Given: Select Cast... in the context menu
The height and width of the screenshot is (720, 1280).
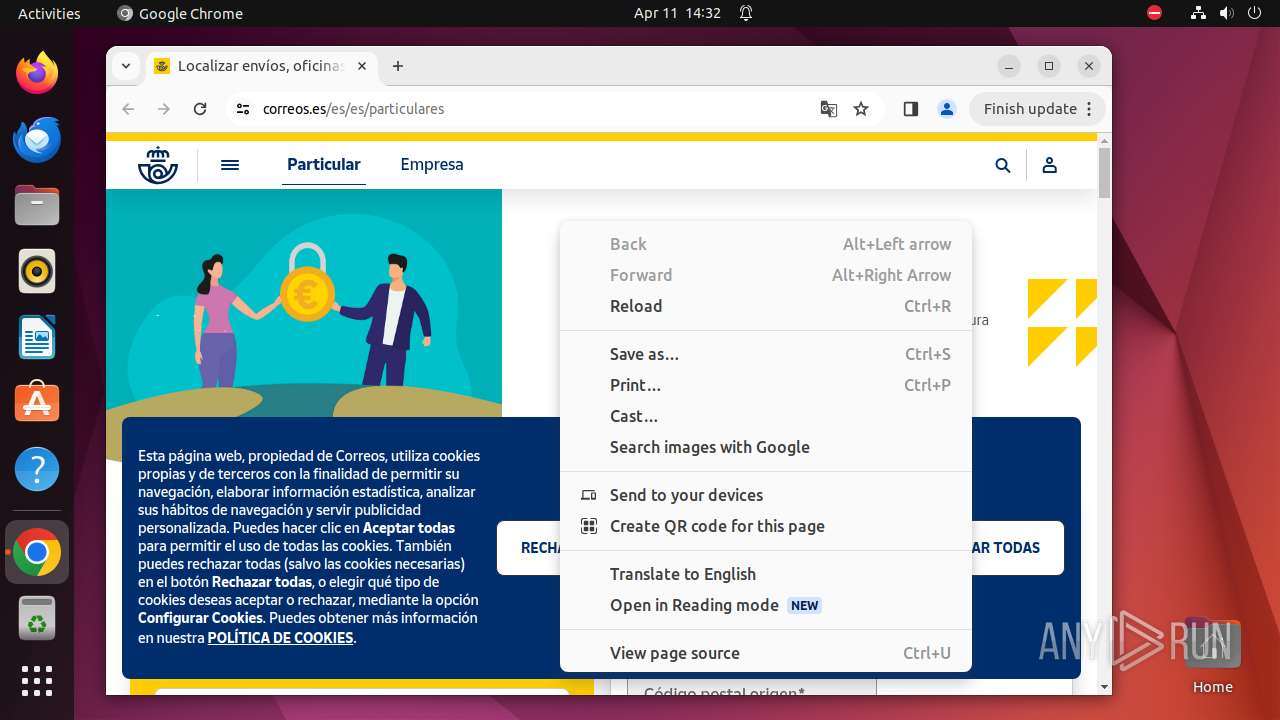Looking at the screenshot, I should point(766,416).
